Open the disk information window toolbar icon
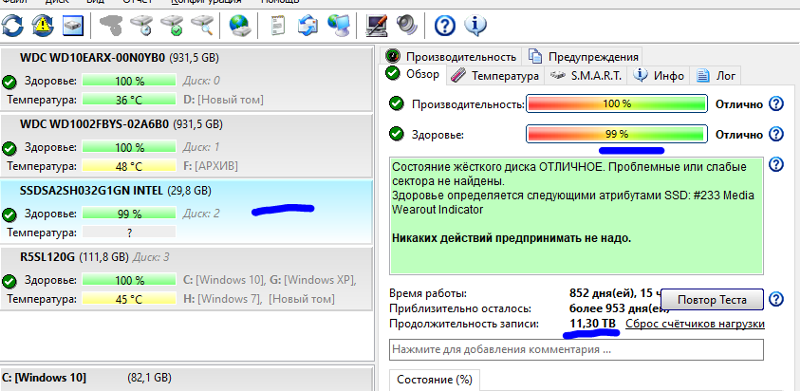The height and width of the screenshot is (391, 800). tap(73, 25)
